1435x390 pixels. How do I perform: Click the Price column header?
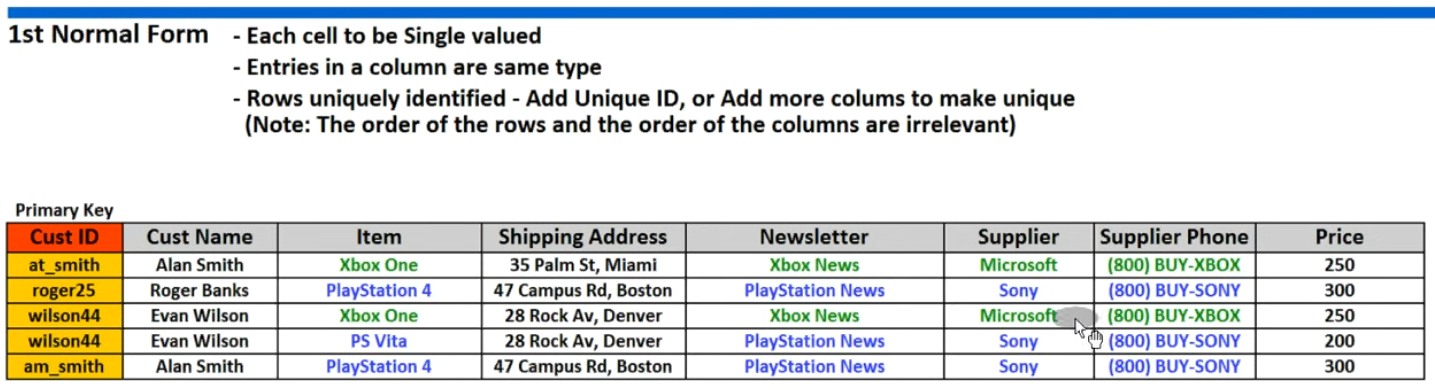pos(1339,237)
